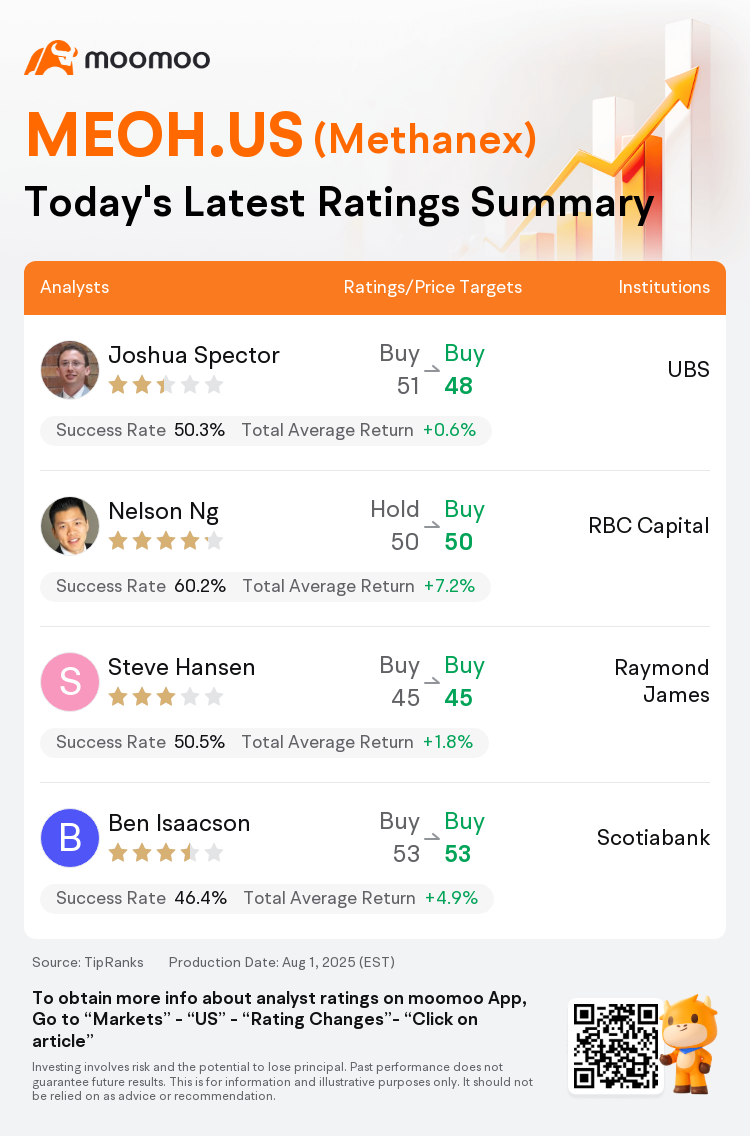Click the orange upward arrow chart graphic
The image size is (750, 1136).
click(620, 150)
